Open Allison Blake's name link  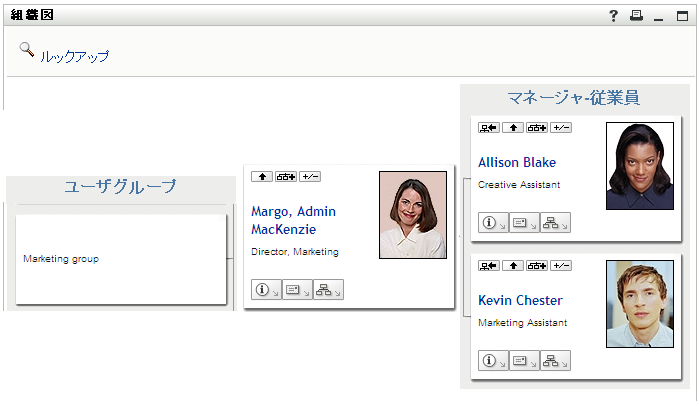(517, 162)
